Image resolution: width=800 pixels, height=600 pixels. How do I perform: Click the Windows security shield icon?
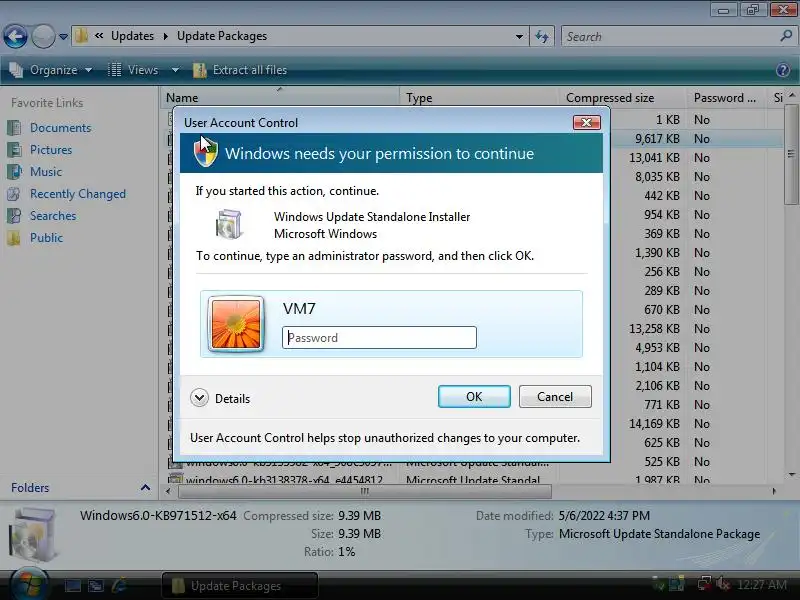[206, 153]
